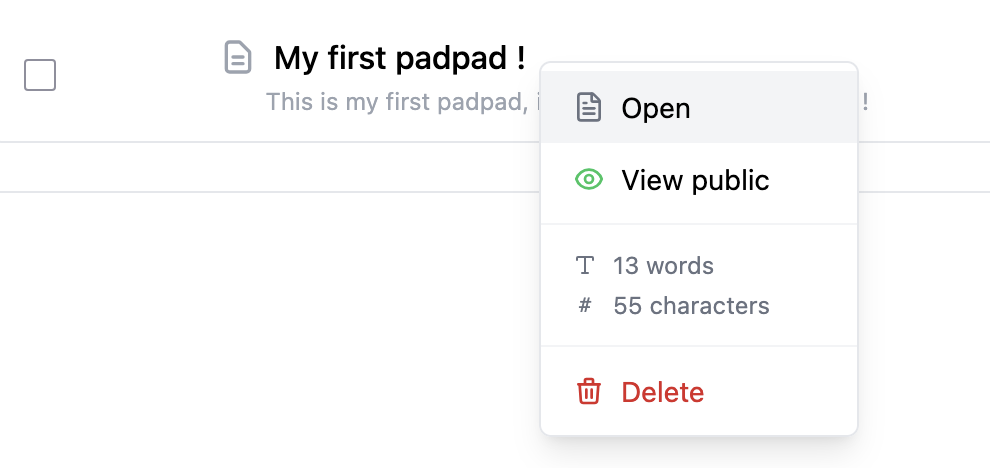The image size is (990, 468).
Task: Click the red trash can icon
Action: click(x=589, y=392)
